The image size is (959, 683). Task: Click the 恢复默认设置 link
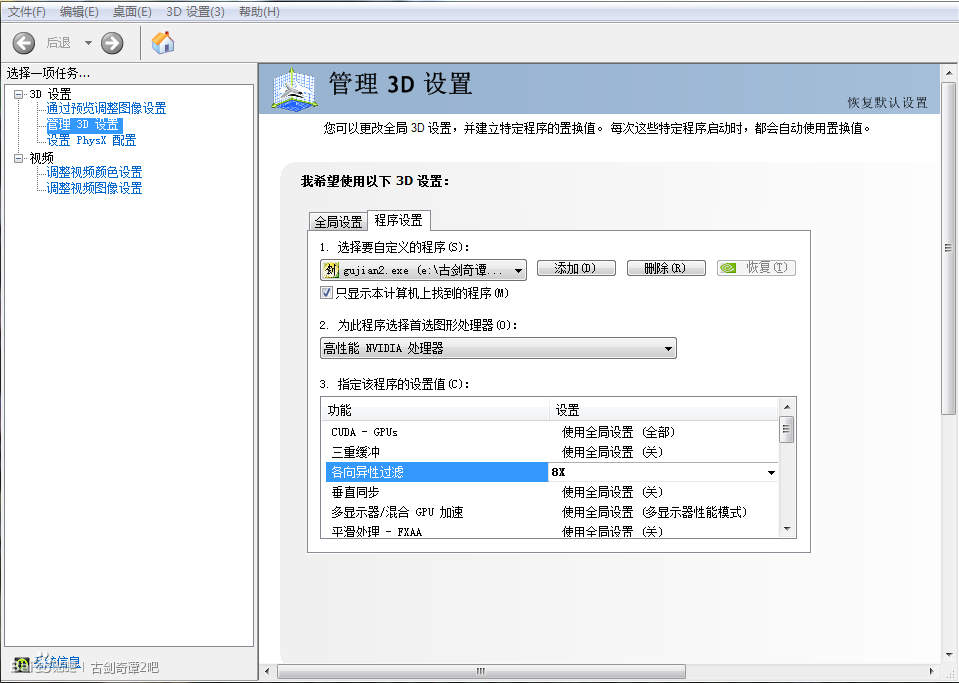(887, 103)
